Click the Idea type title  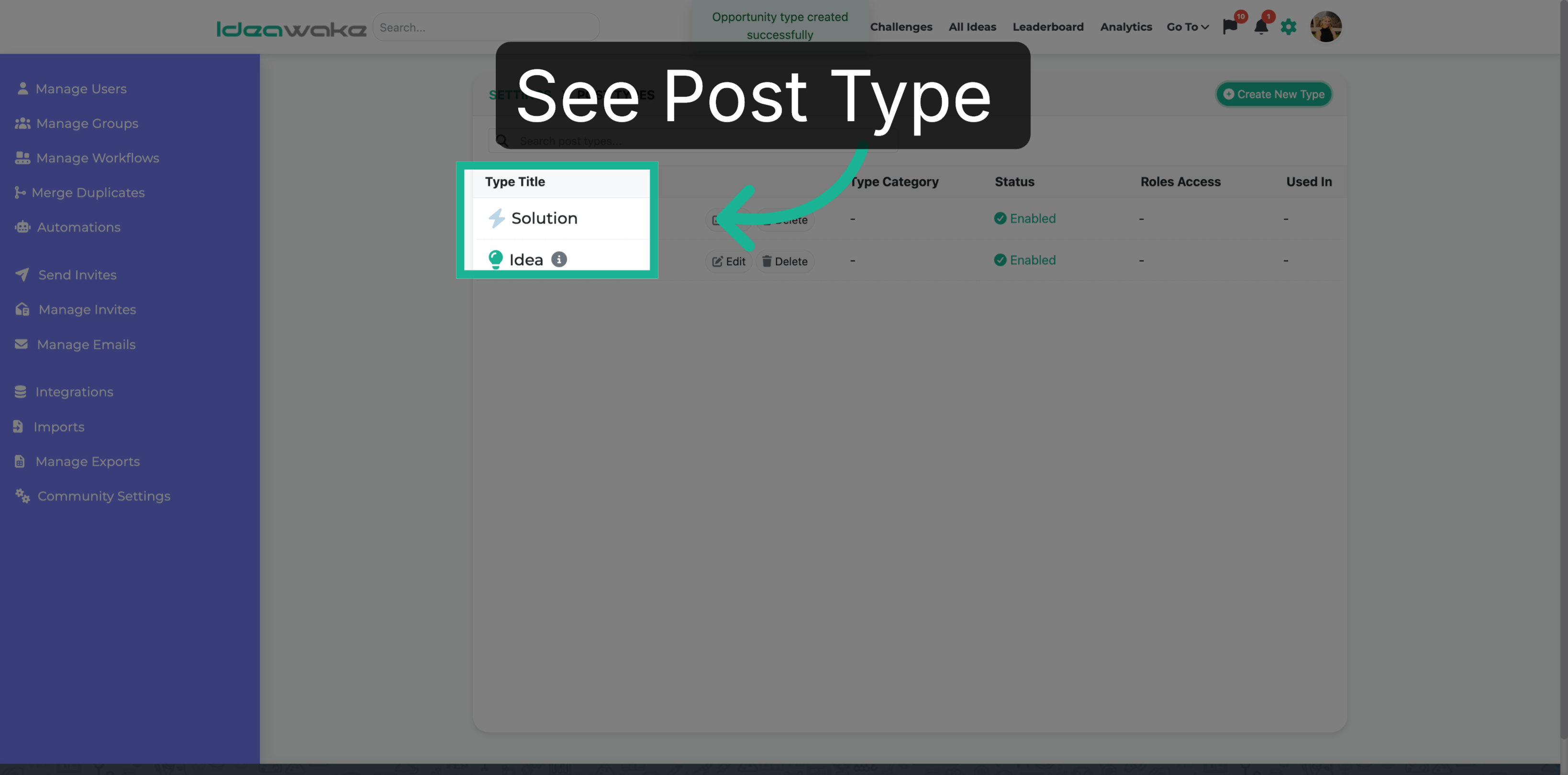(x=526, y=260)
